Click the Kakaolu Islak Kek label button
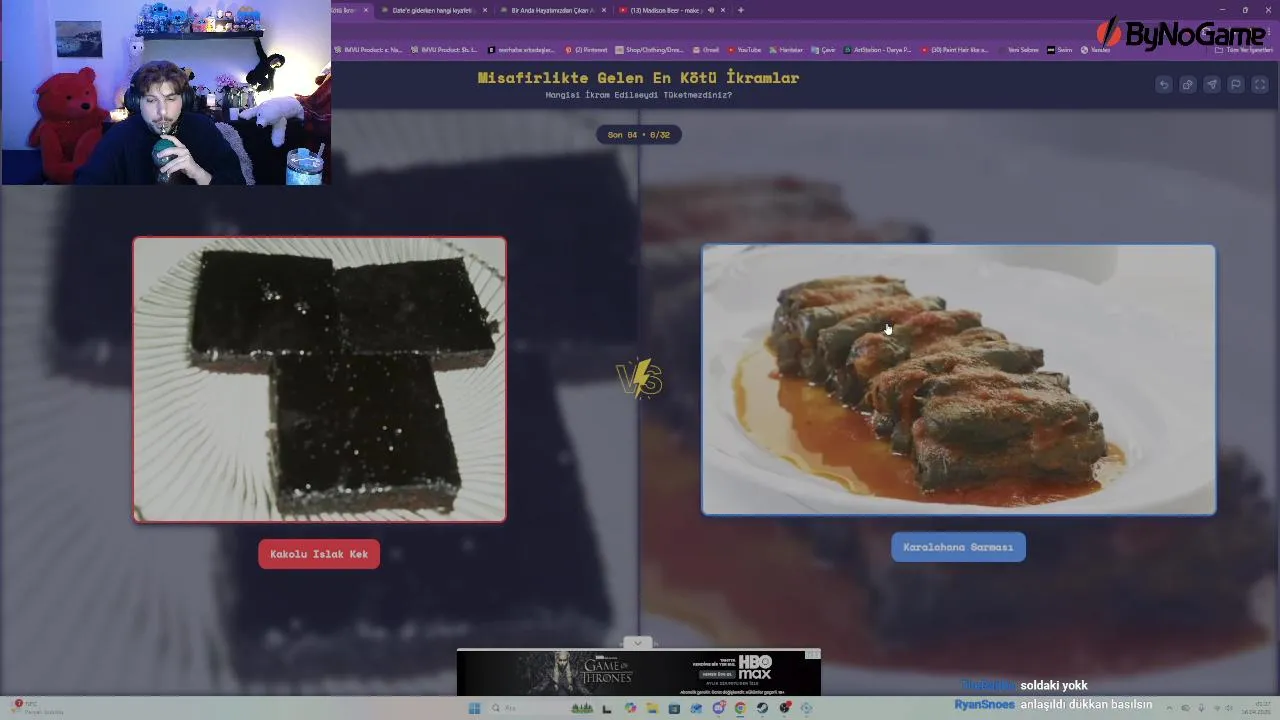The width and height of the screenshot is (1280, 720). point(319,554)
